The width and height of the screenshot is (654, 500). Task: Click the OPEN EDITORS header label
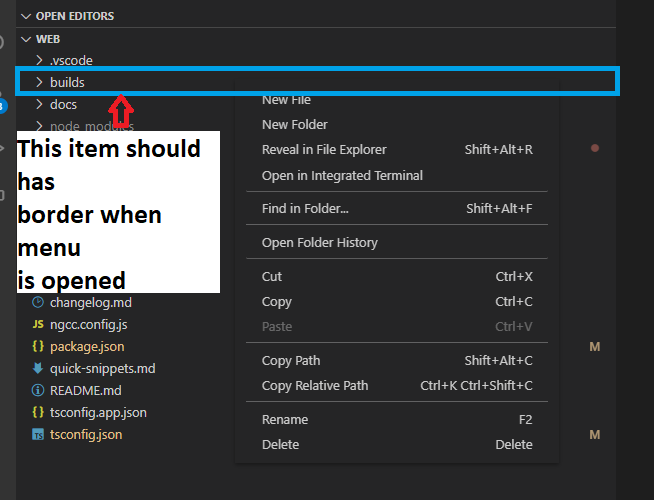click(x=75, y=16)
